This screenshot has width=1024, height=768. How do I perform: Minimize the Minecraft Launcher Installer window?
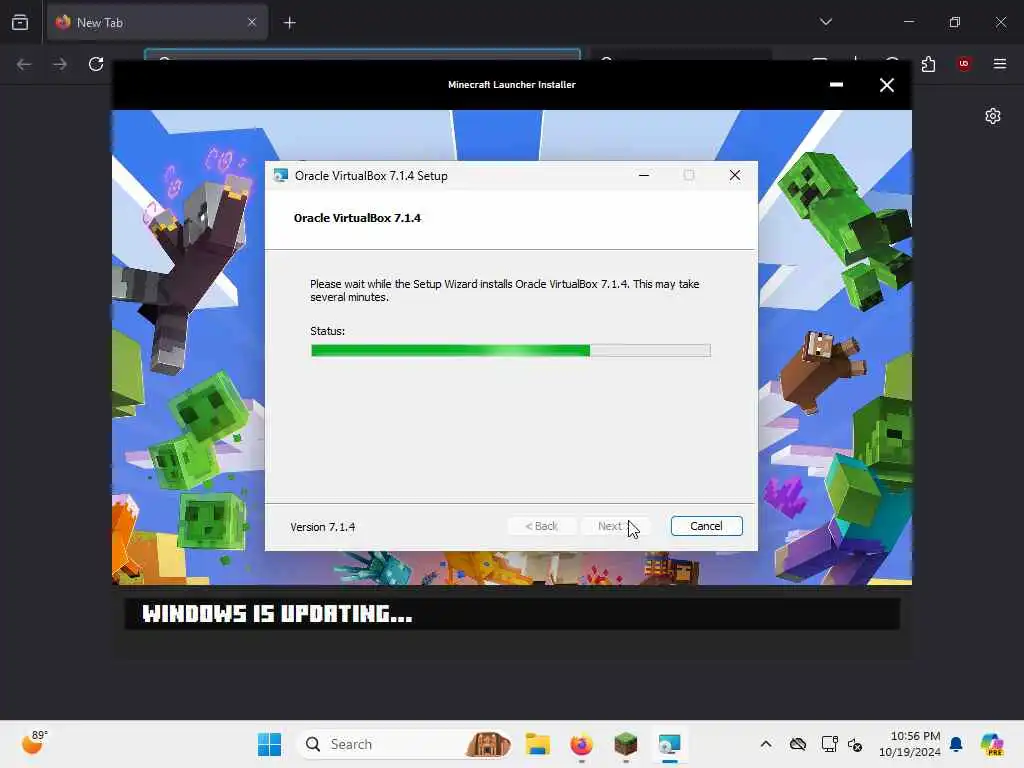(836, 85)
